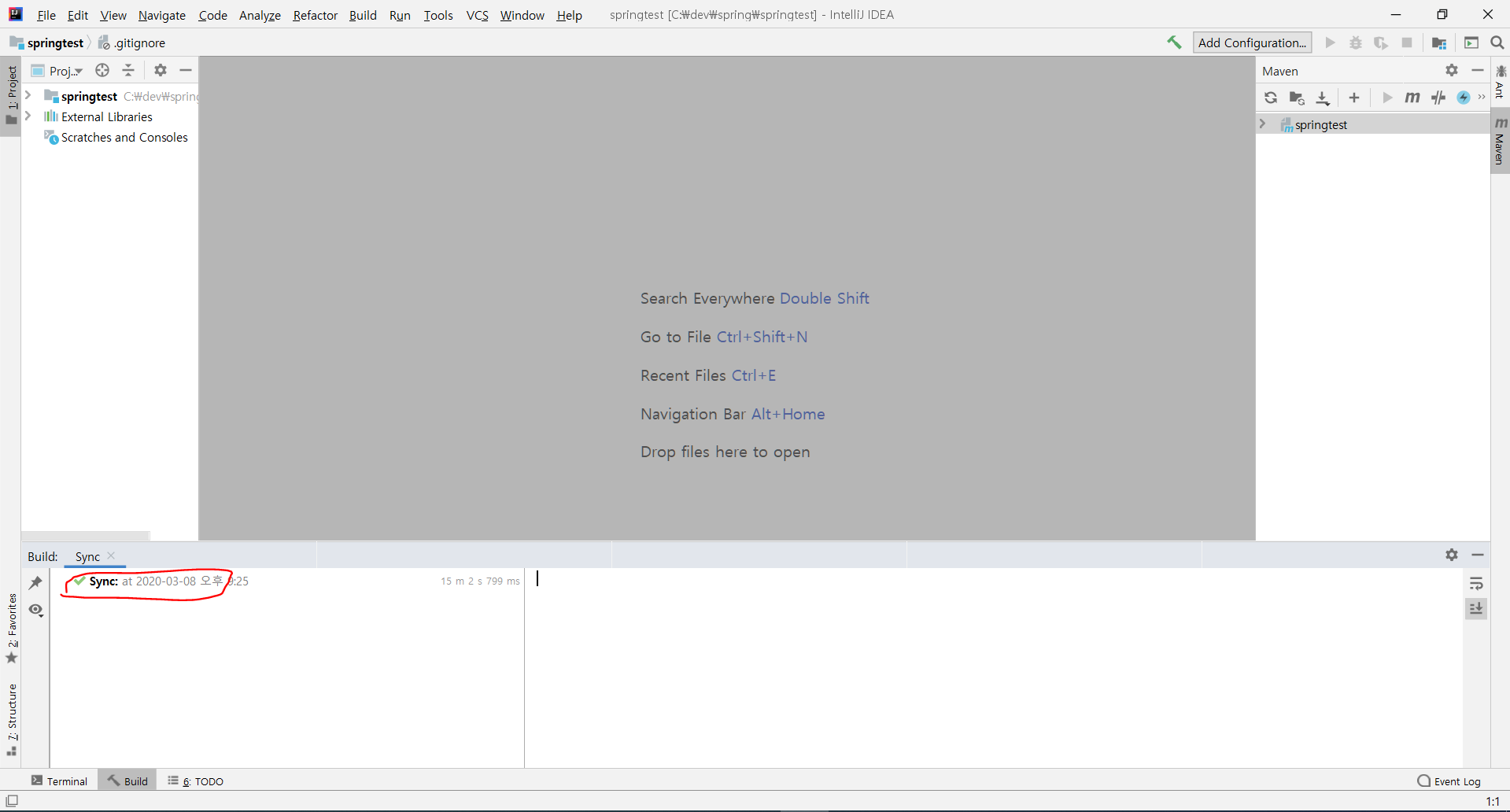Click Locate/Select Opened File target icon
The image size is (1510, 812).
[x=102, y=70]
